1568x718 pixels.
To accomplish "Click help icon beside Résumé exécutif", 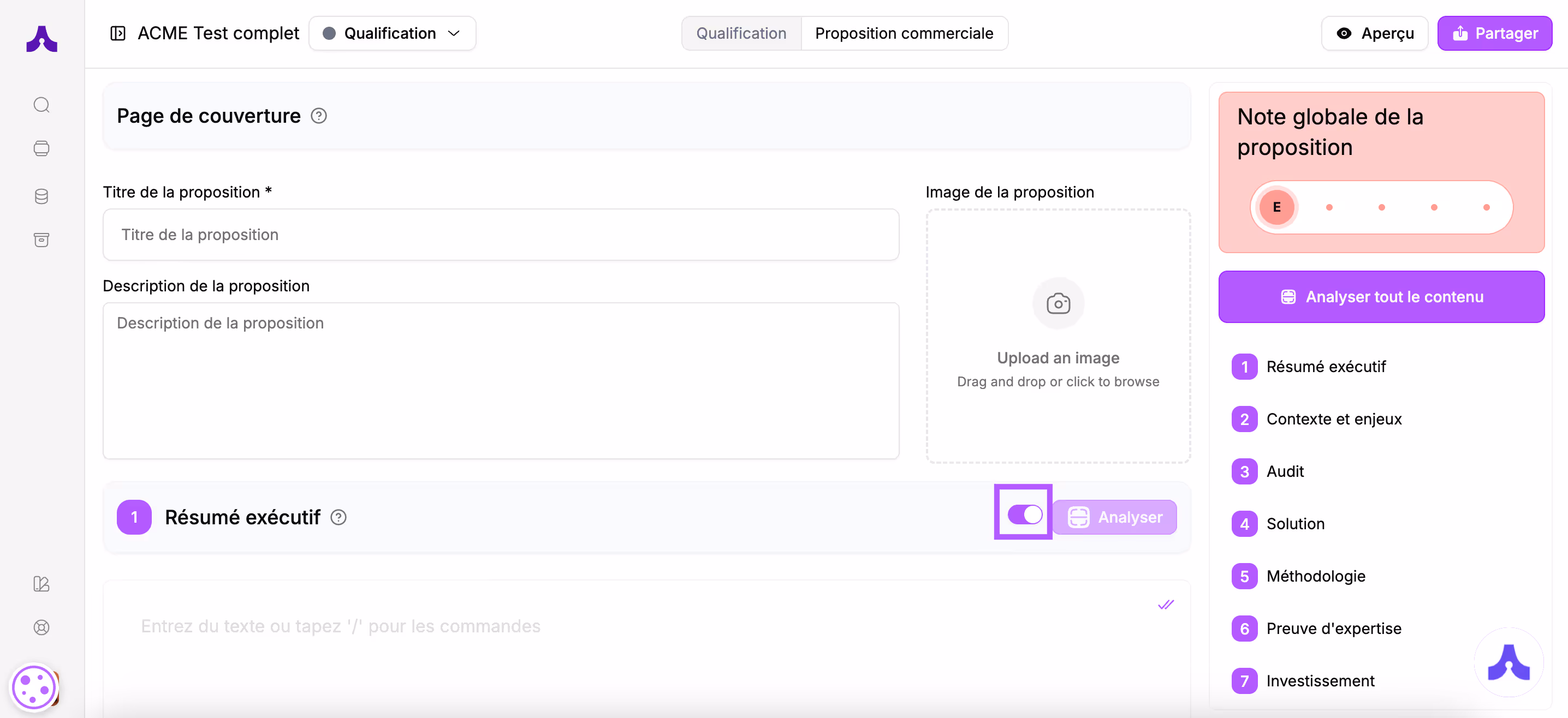I will click(338, 517).
